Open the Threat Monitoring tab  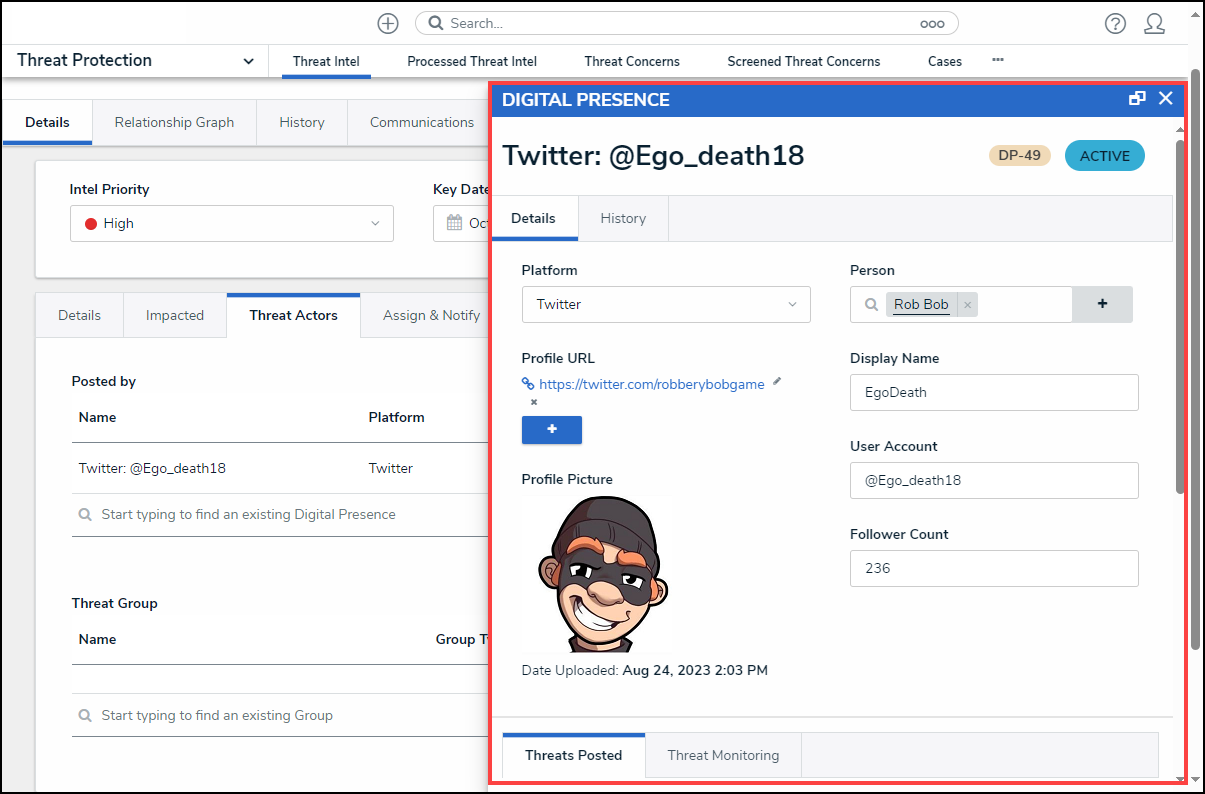723,755
